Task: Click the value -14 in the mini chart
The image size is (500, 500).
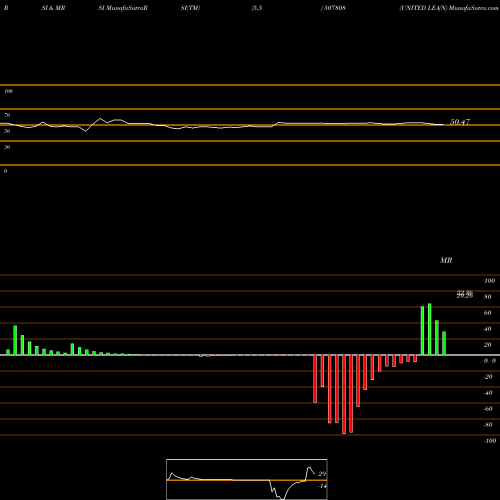Action: click(x=322, y=486)
